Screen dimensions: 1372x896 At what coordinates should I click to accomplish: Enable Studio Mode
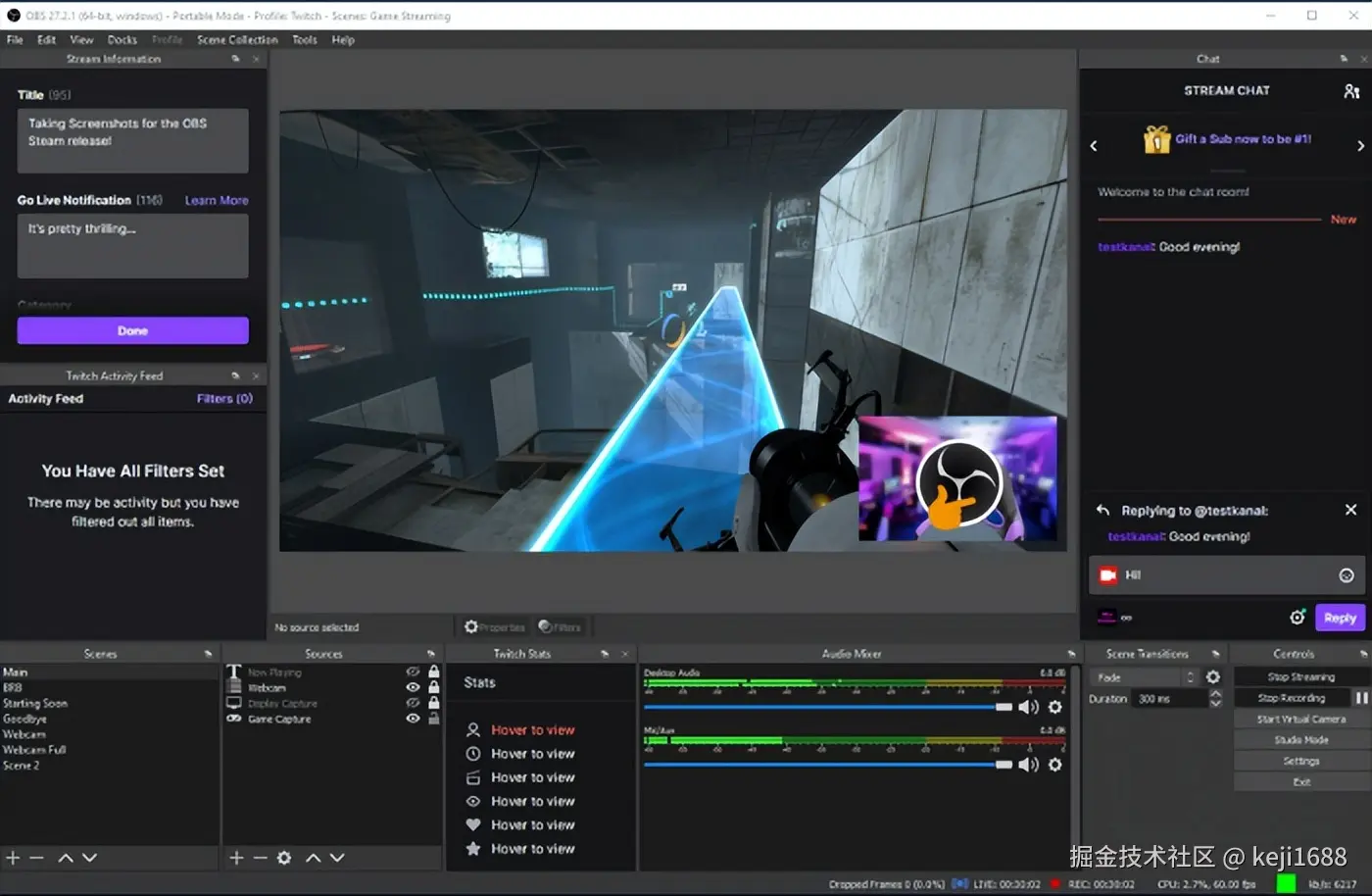1300,740
